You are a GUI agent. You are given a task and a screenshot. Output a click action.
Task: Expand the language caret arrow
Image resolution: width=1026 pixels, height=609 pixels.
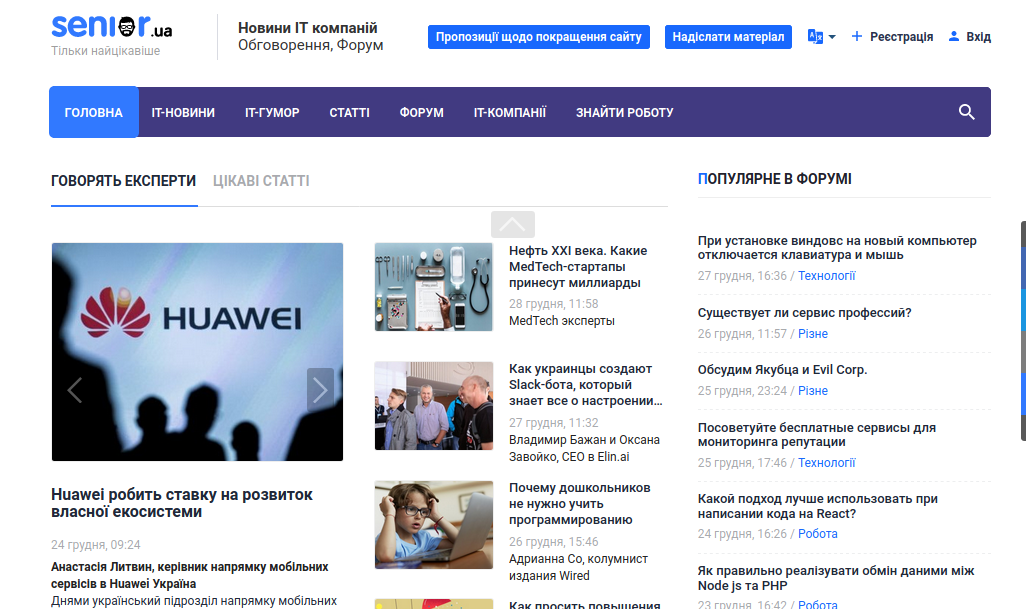[x=832, y=37]
